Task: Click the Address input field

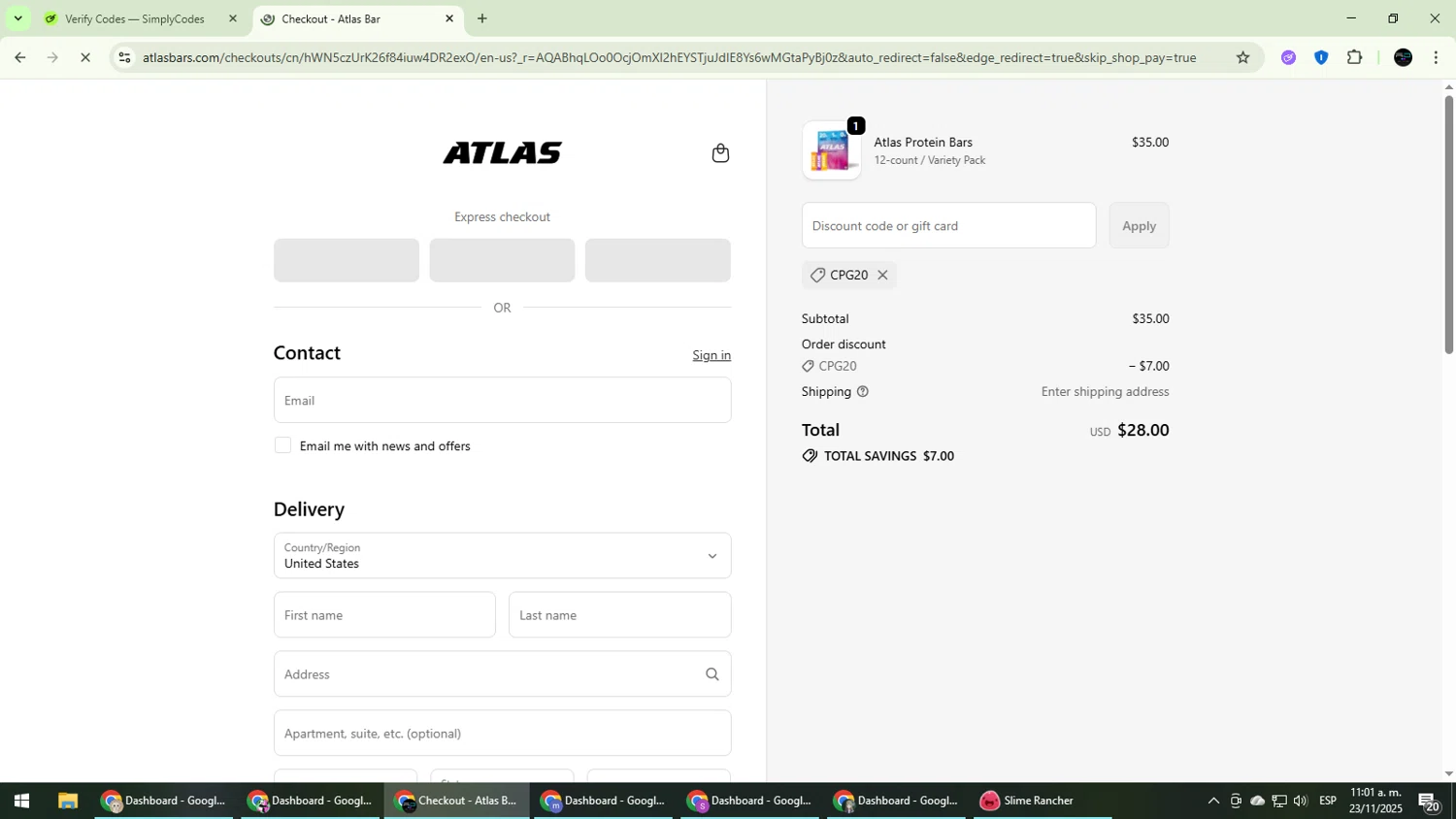Action: (x=502, y=673)
